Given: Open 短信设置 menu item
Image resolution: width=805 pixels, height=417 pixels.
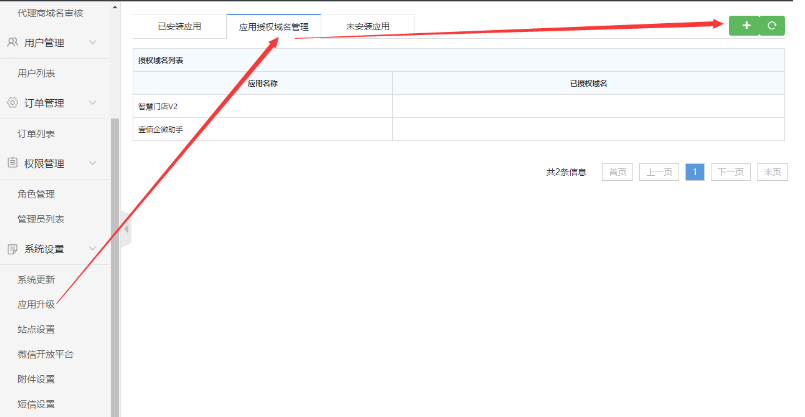Looking at the screenshot, I should (x=36, y=404).
